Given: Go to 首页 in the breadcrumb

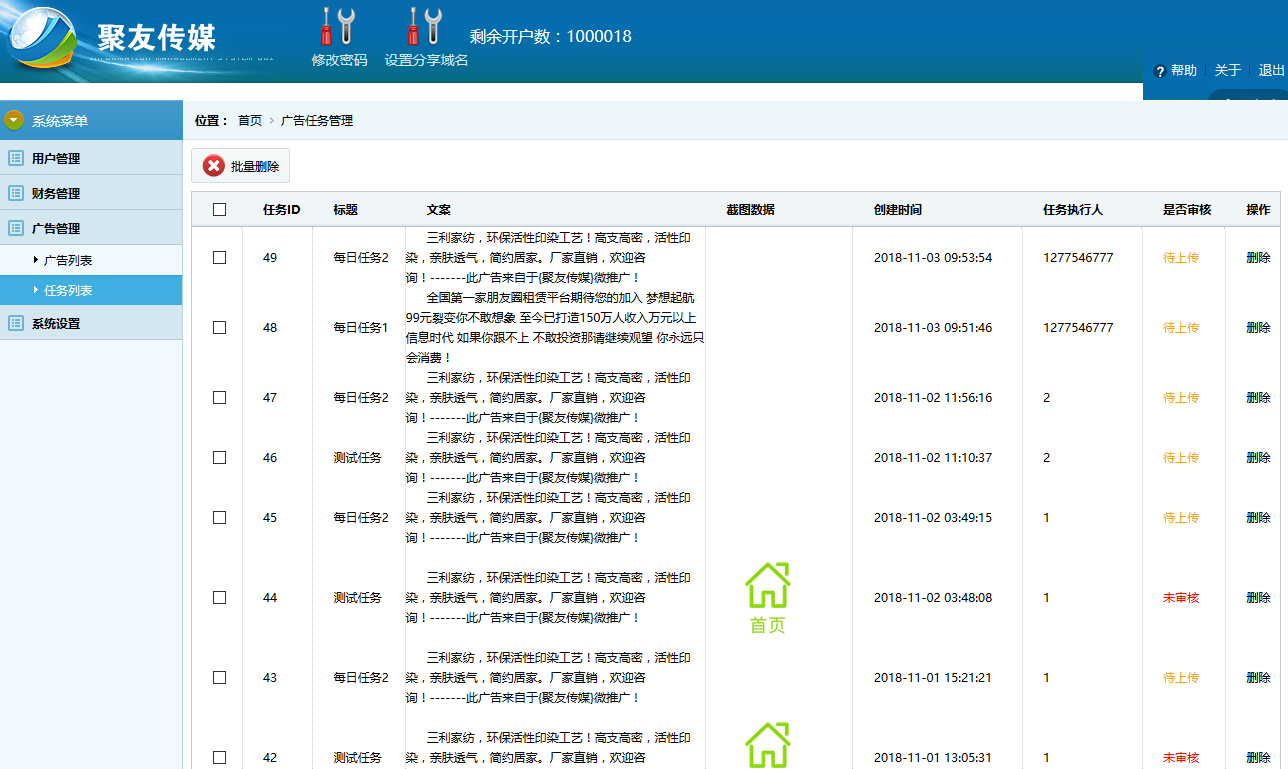Looking at the screenshot, I should pos(250,121).
